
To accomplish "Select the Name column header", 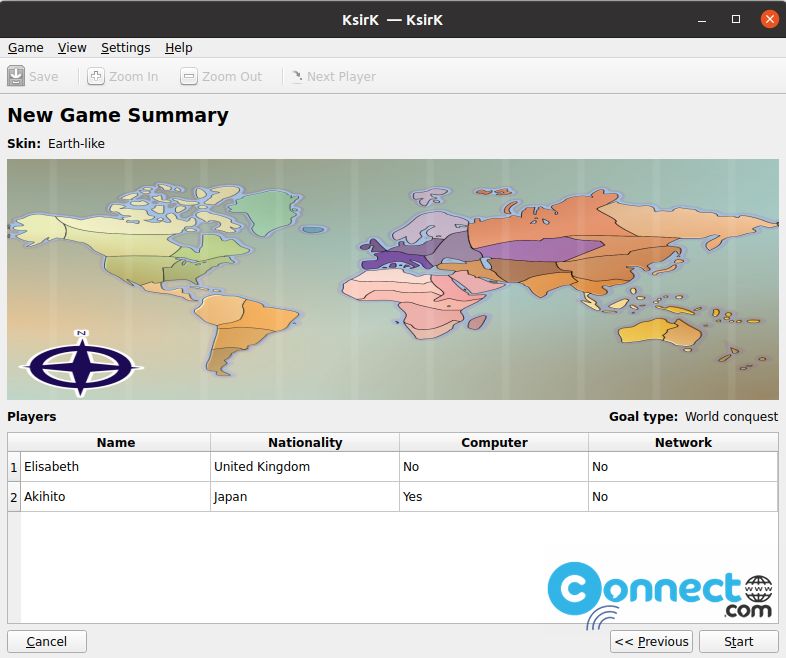I will tap(116, 442).
